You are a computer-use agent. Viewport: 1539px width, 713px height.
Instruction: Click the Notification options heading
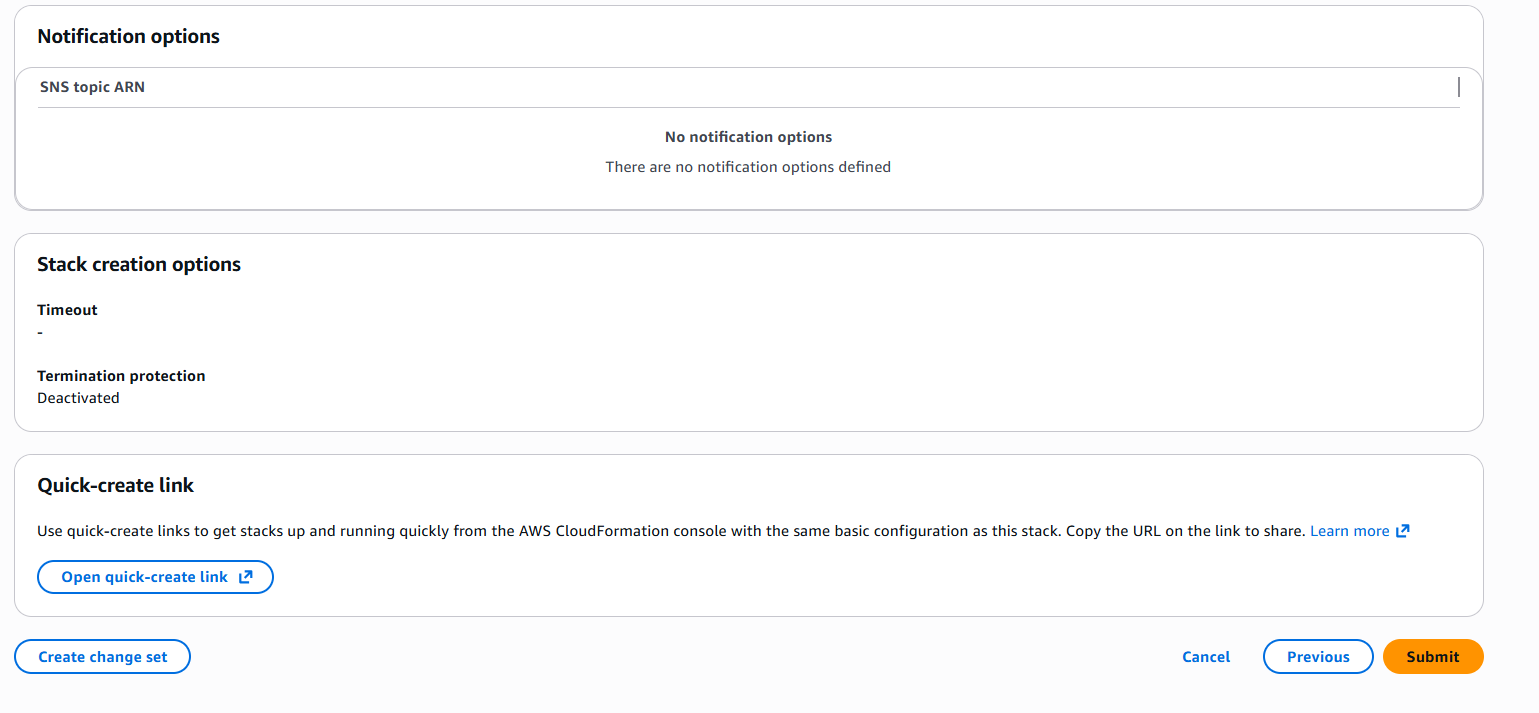pos(128,36)
